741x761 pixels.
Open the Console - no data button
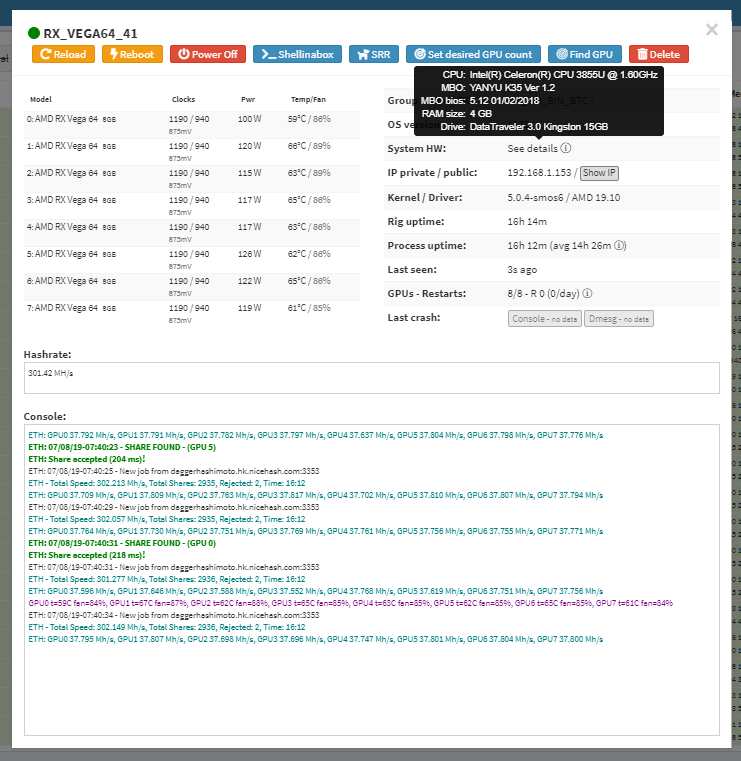544,319
